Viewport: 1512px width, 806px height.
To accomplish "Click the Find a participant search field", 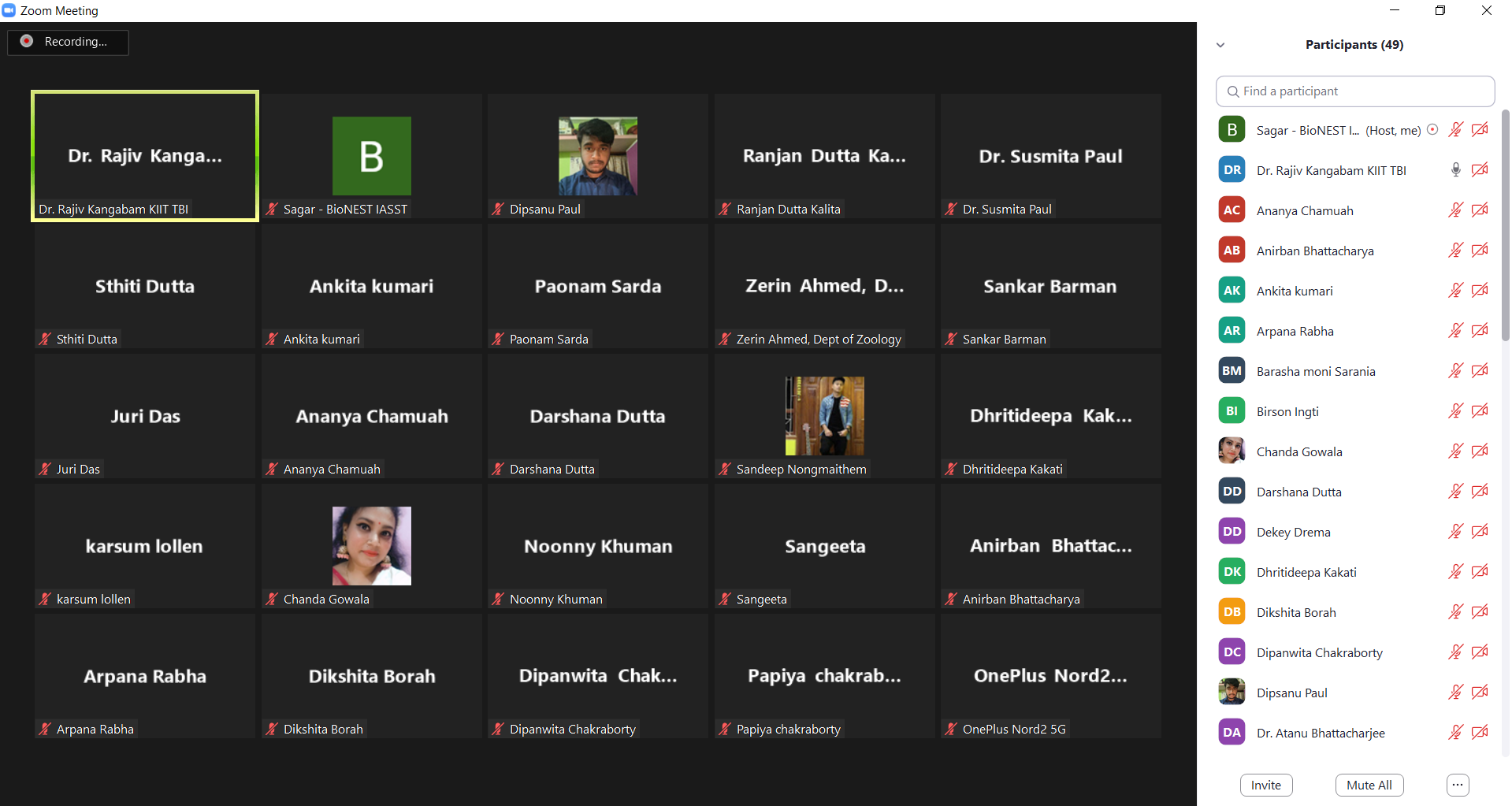I will 1355,91.
